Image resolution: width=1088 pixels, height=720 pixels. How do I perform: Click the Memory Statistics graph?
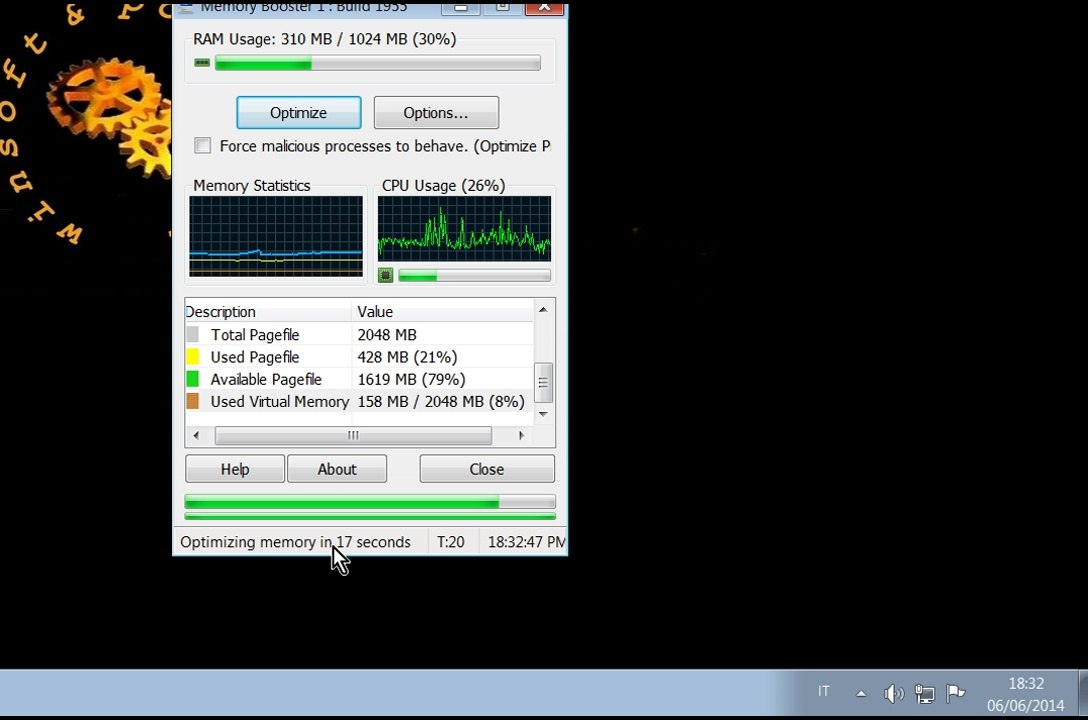tap(275, 236)
